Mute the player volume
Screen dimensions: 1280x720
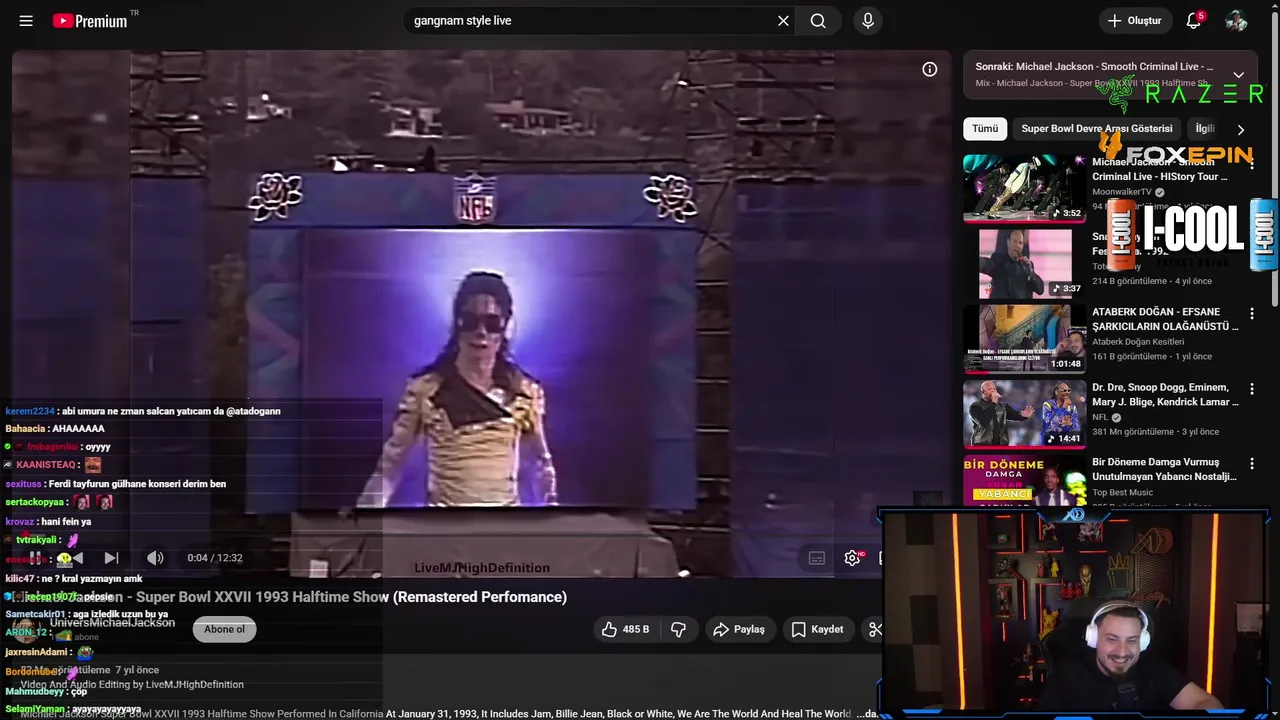155,558
